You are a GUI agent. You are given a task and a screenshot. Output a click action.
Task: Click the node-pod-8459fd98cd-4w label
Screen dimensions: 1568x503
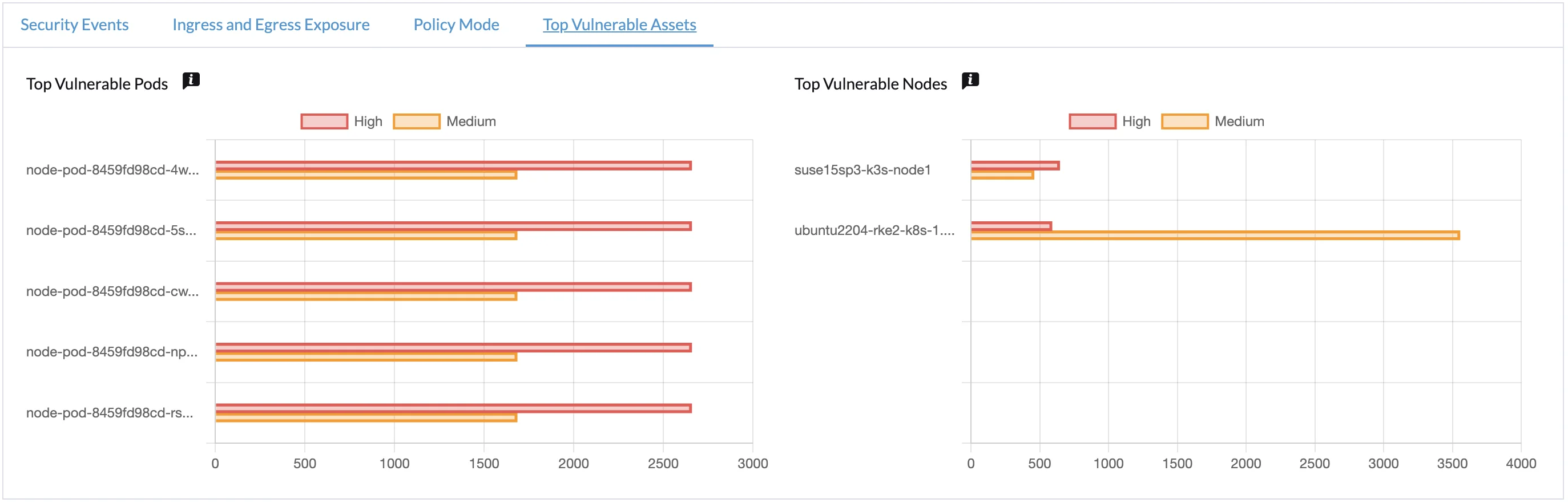click(x=112, y=171)
